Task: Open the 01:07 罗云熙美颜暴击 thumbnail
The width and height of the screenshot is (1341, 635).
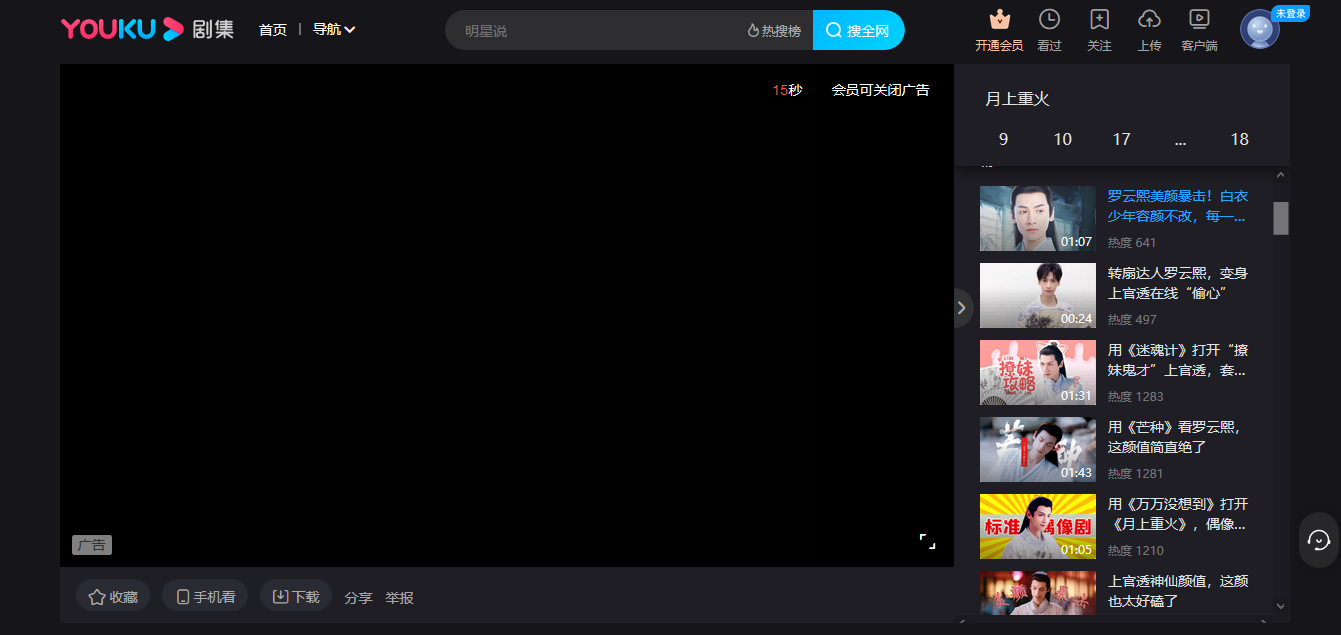Action: coord(1038,218)
